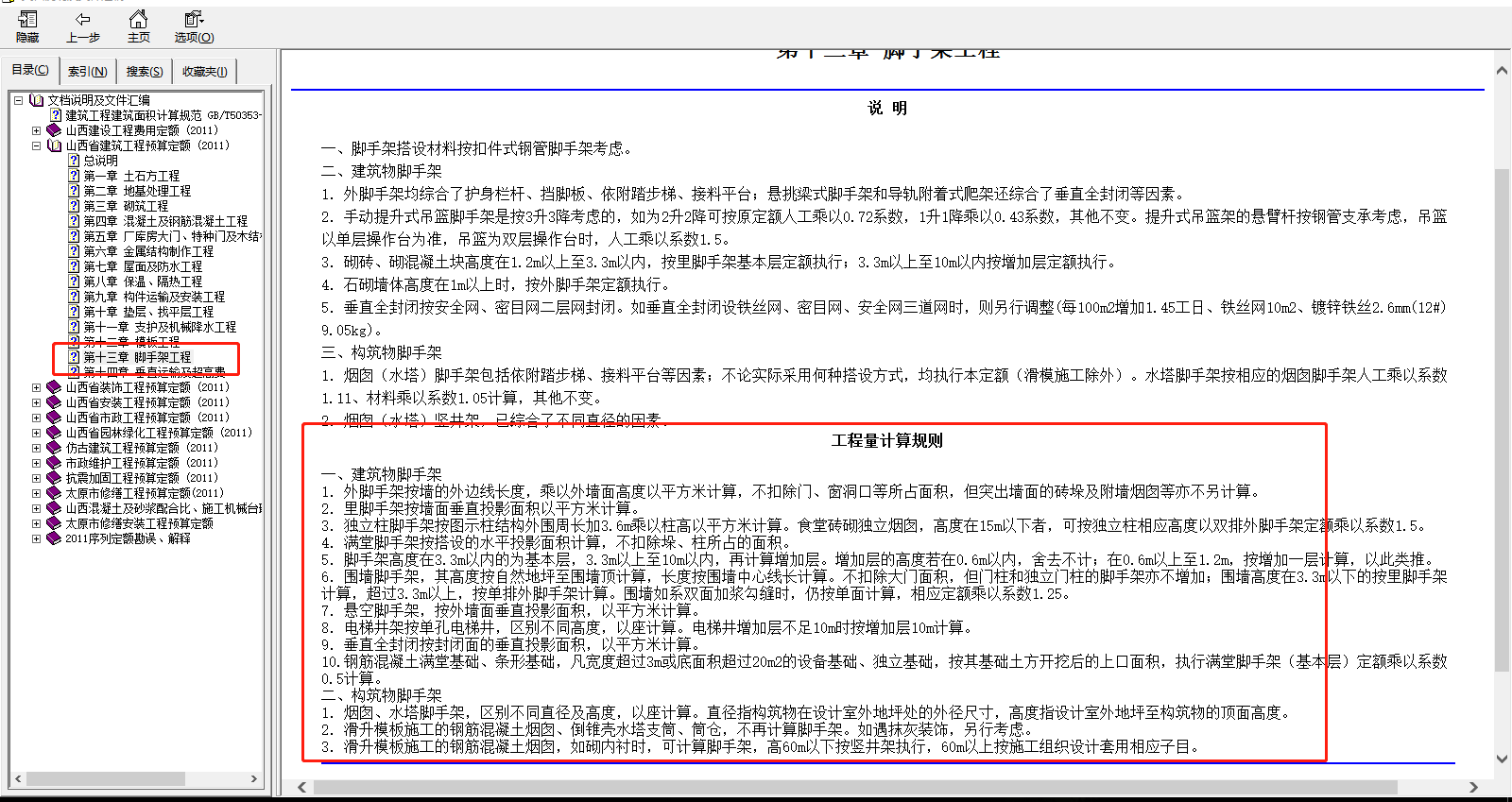Expand the 仿古建筑工程预算定额 (2011) node
Viewport: 1512px width, 802px height.
[36, 448]
